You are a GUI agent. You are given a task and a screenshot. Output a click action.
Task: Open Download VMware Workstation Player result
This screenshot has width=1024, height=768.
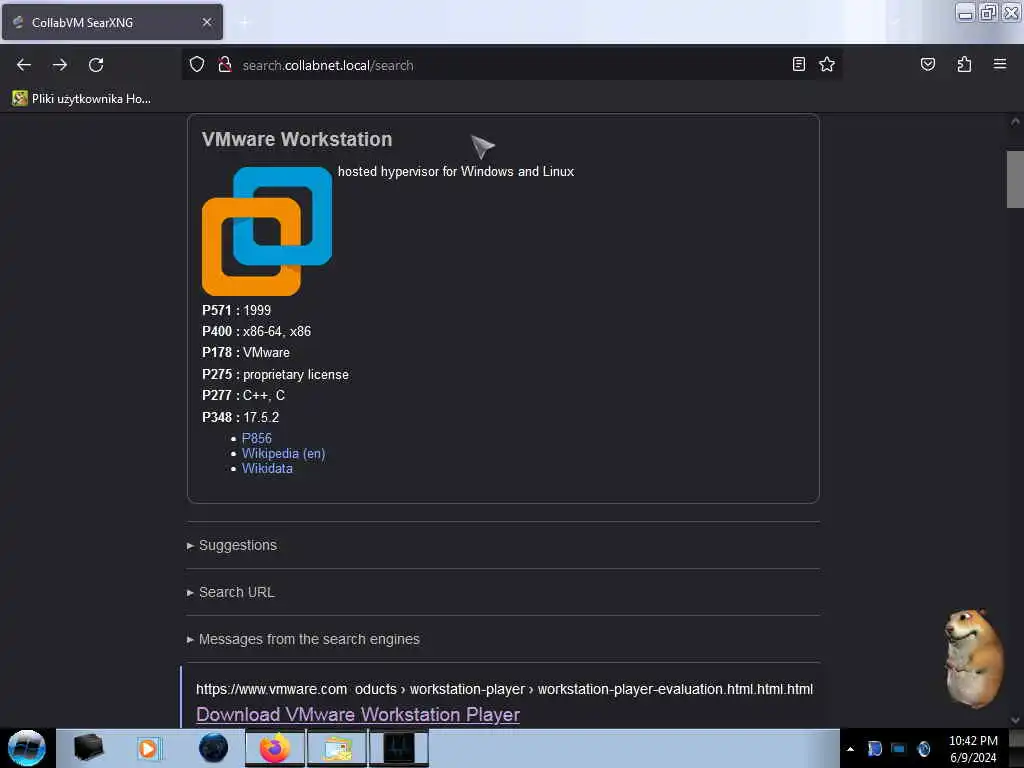pos(358,714)
